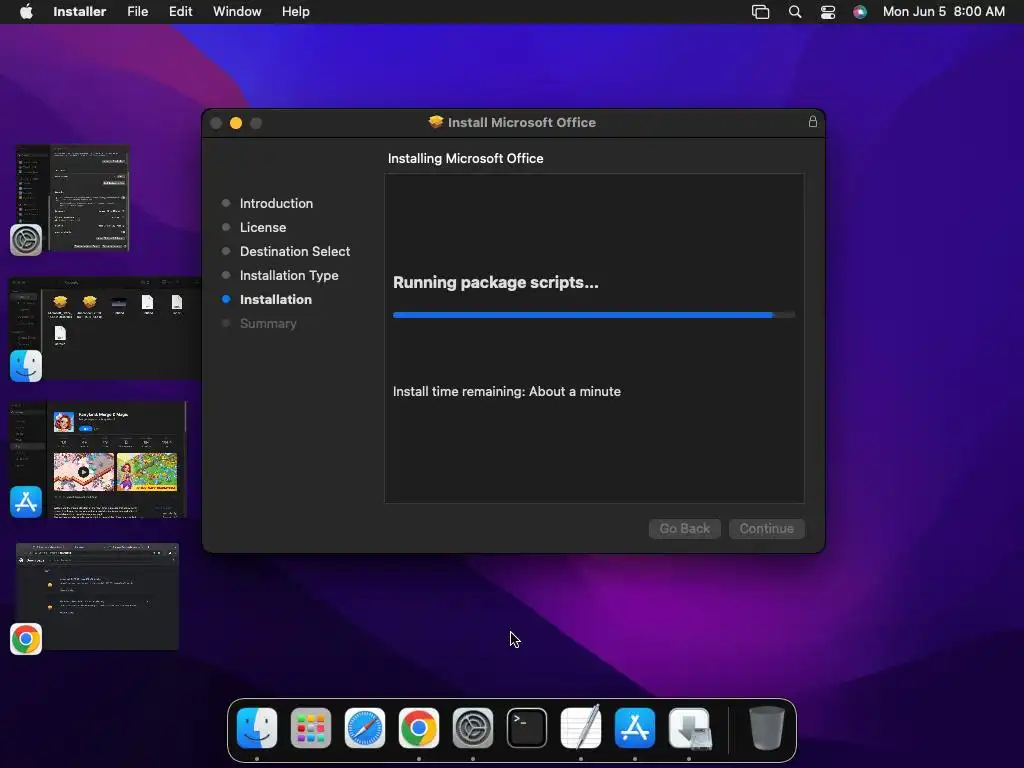Open Spotlight search in the menu bar
The width and height of the screenshot is (1024, 768).
point(795,12)
